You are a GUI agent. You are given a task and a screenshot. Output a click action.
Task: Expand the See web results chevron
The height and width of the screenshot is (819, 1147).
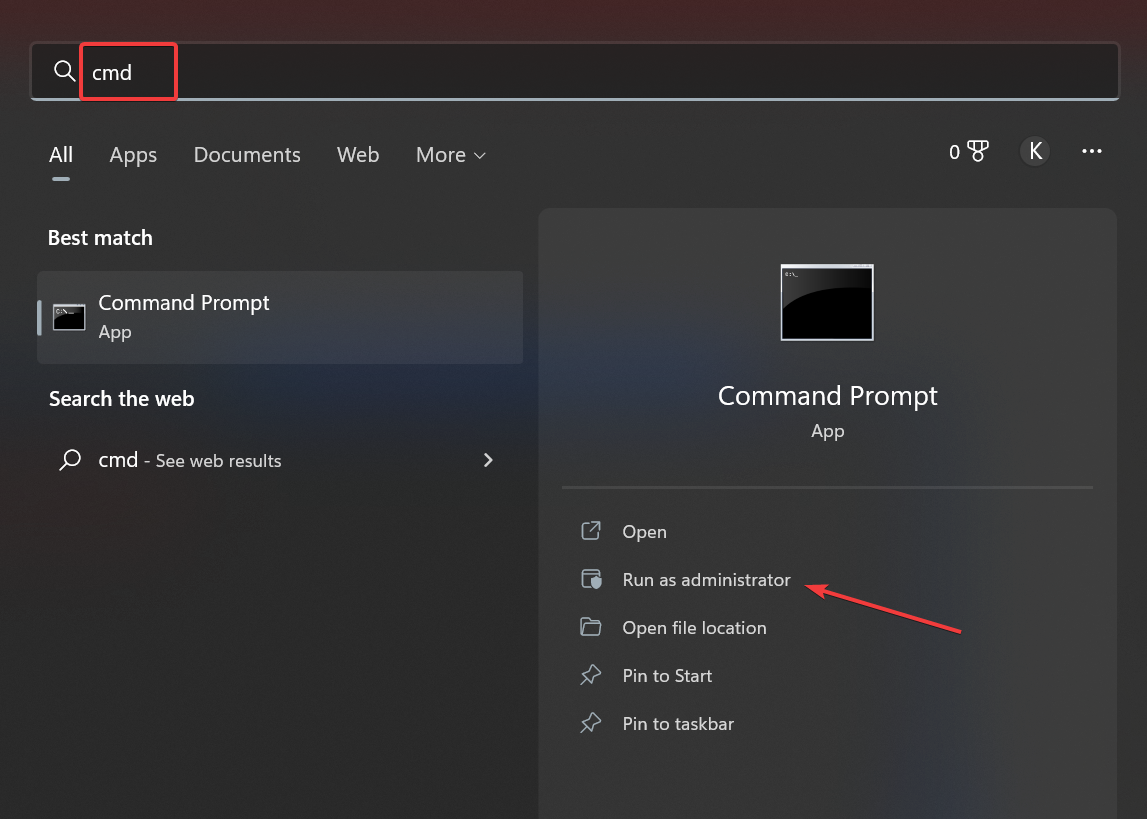pos(488,460)
